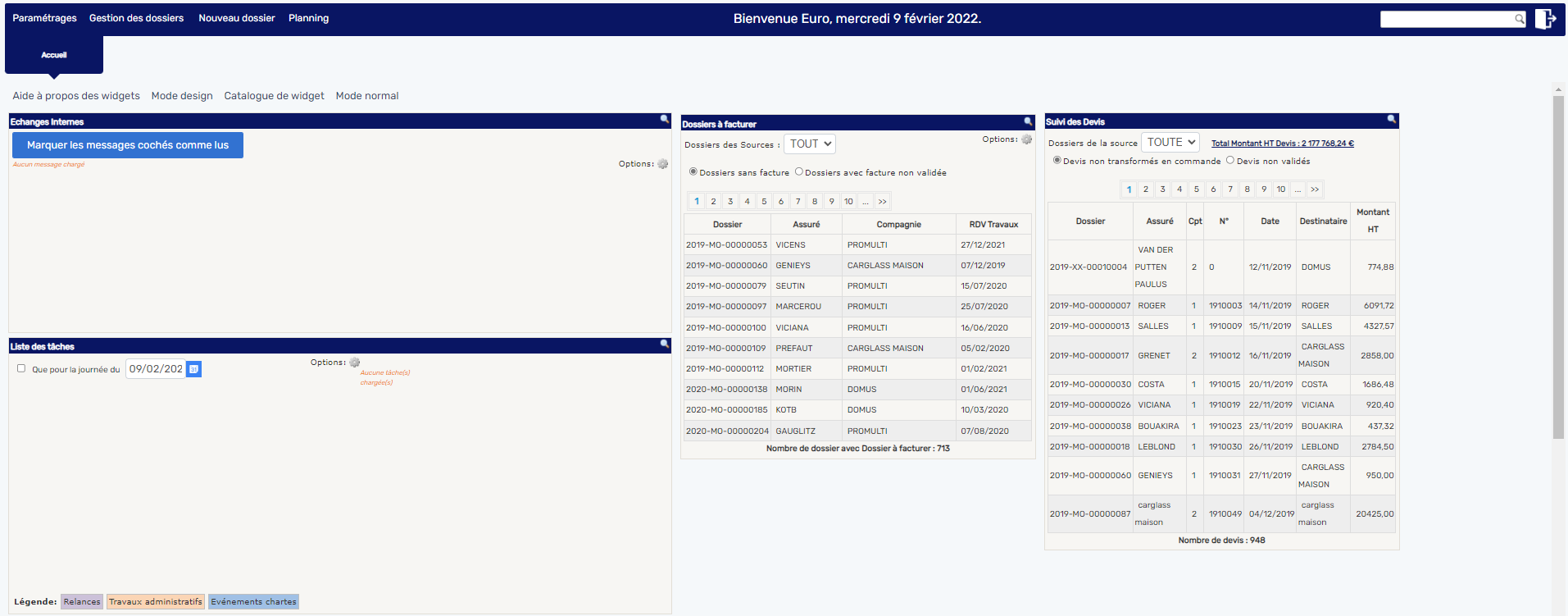Image resolution: width=1568 pixels, height=616 pixels.
Task: Open 'Dossiers des Sources' TOUT dropdown
Action: pos(809,144)
